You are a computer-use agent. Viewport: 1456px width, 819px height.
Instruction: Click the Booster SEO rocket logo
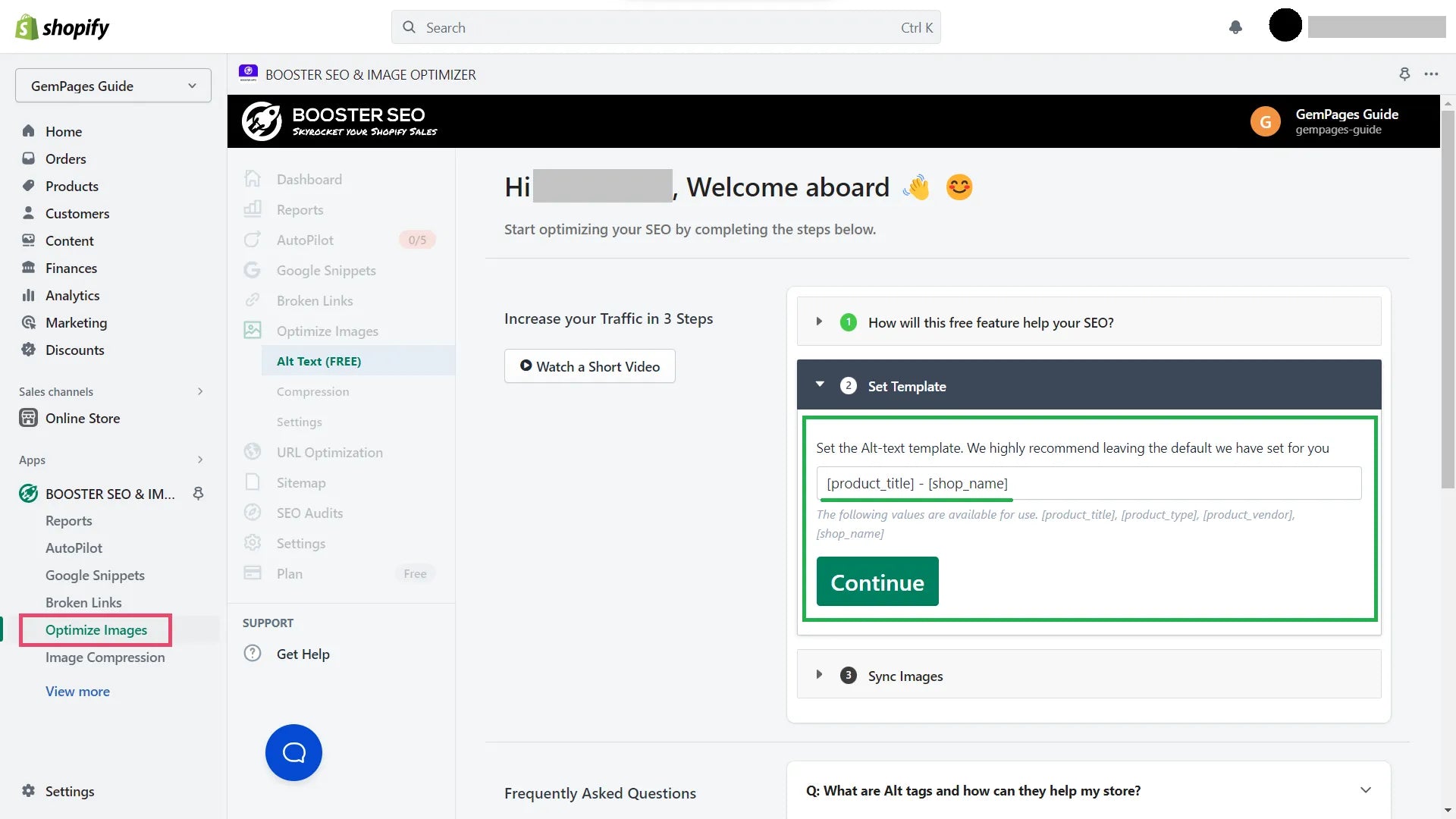point(262,121)
